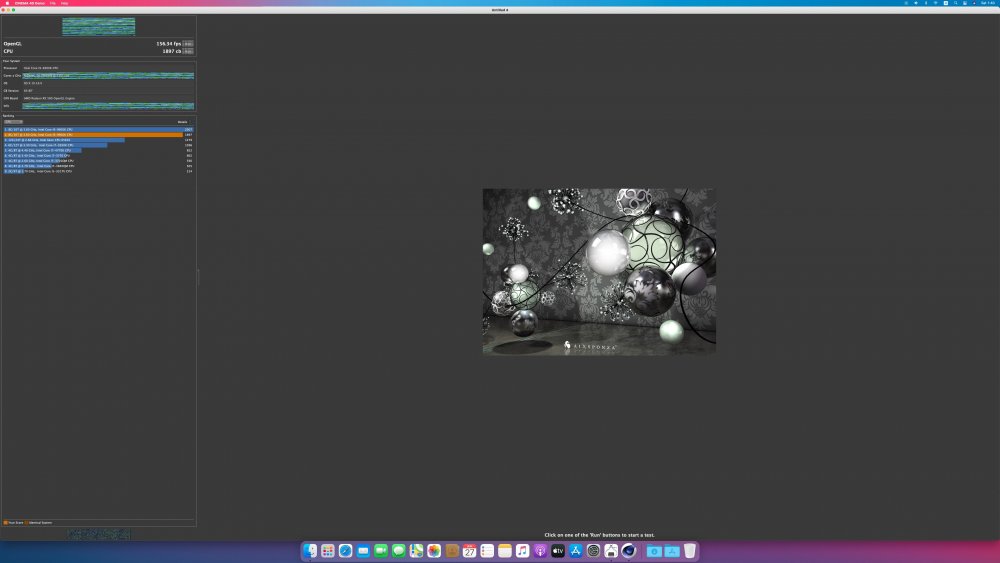Viewport: 1000px width, 563px height.
Task: Open Finder from the dock
Action: click(x=310, y=551)
